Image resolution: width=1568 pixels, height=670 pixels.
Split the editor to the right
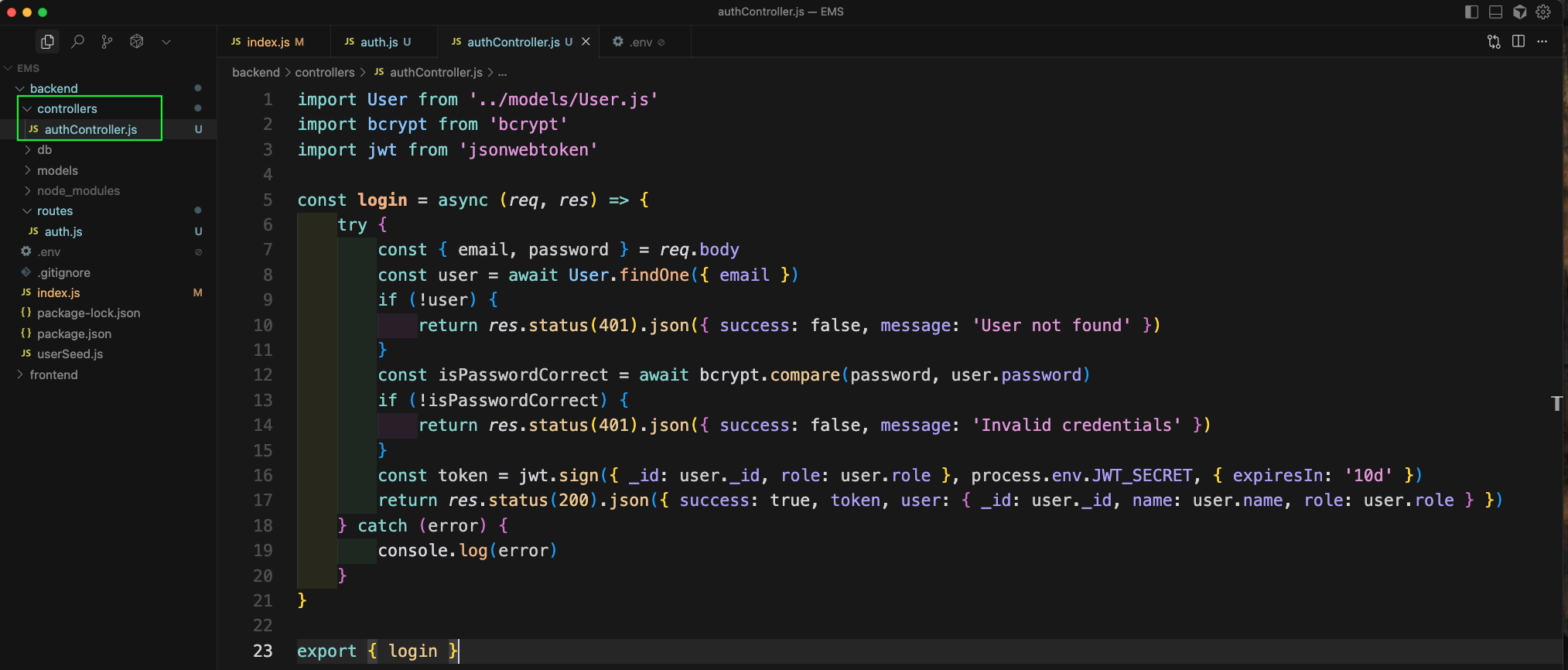1518,42
